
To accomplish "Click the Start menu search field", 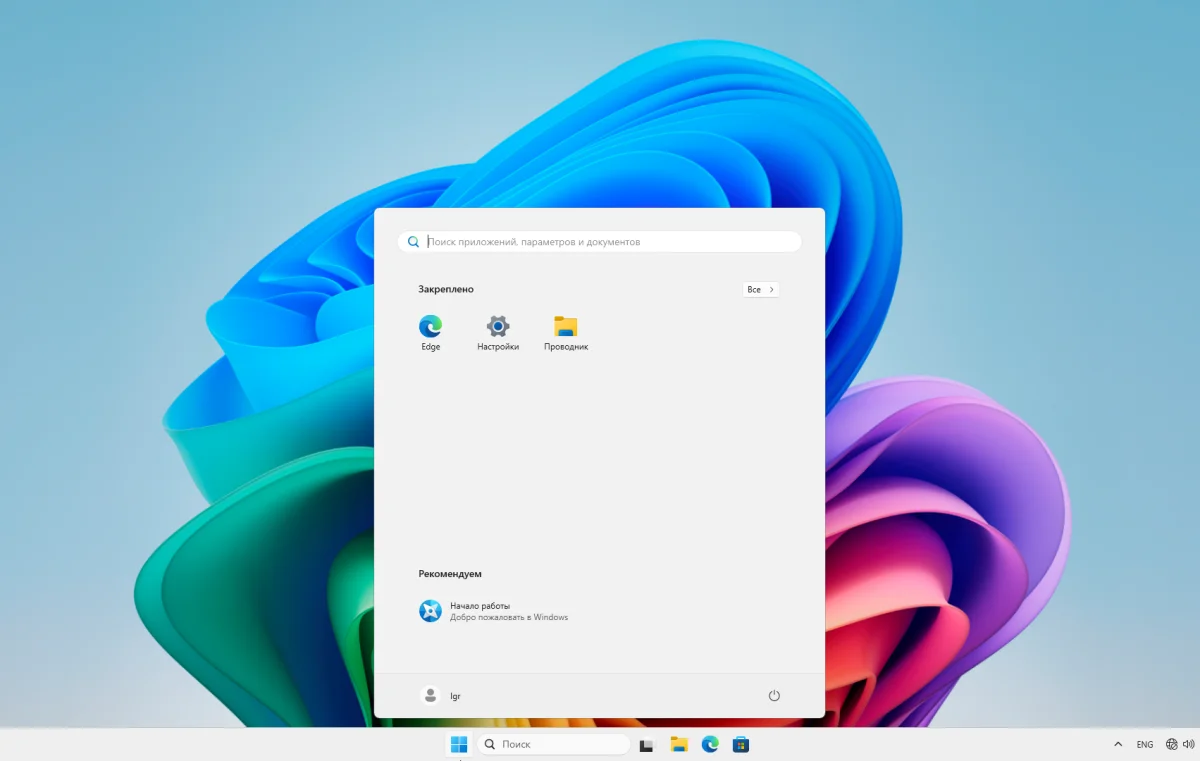I will click(610, 242).
